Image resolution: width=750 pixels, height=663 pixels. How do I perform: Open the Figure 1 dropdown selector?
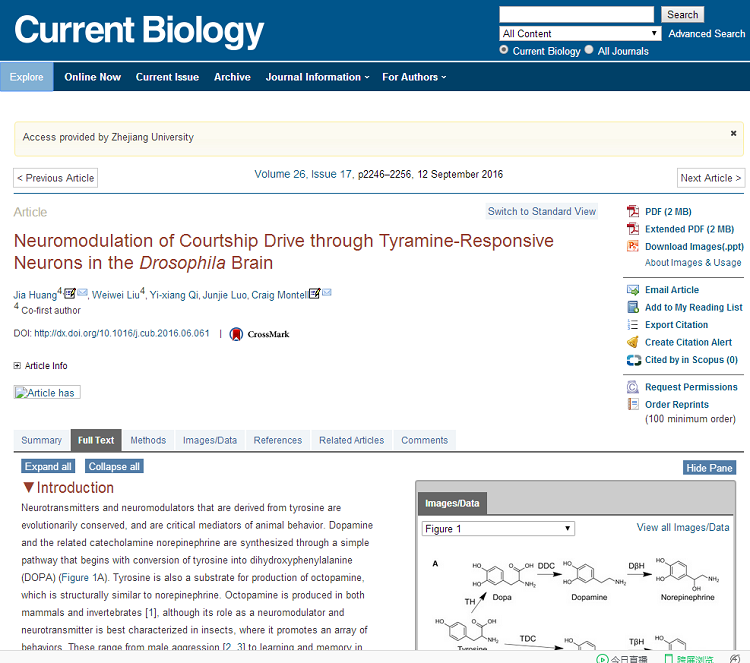[x=498, y=528]
